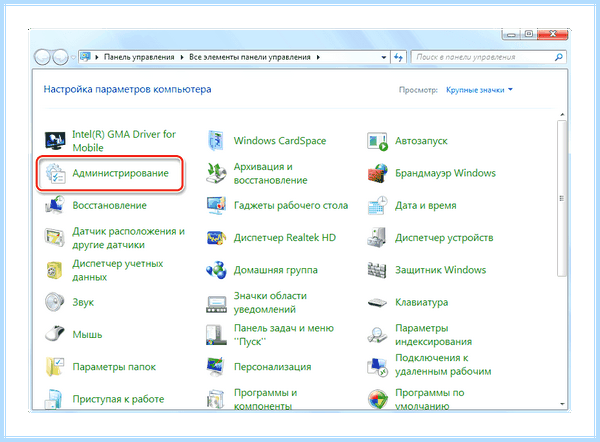600x442 pixels.
Task: Open the Архивация и восстановление icon
Action: tap(216, 173)
